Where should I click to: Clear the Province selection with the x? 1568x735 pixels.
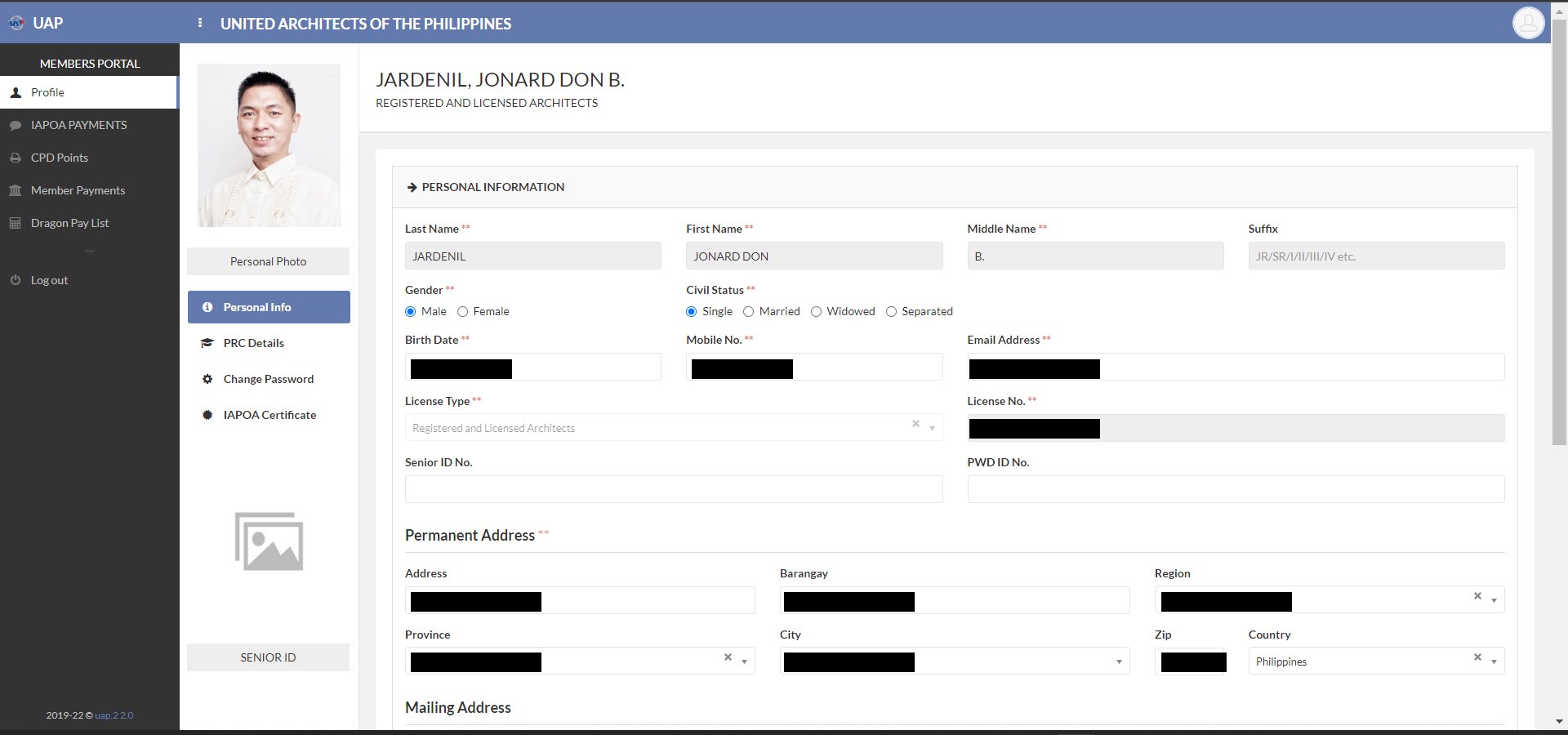click(728, 657)
